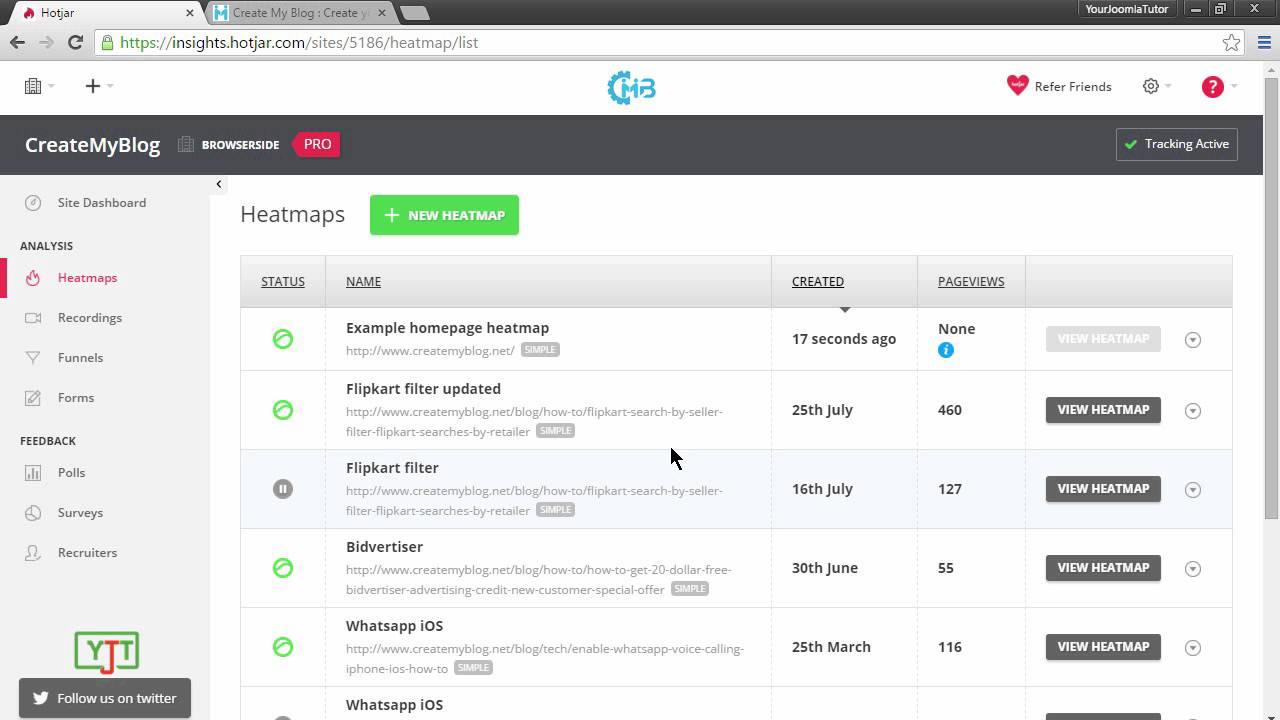Click Follow us on twitter button
The width and height of the screenshot is (1280, 720).
point(105,698)
